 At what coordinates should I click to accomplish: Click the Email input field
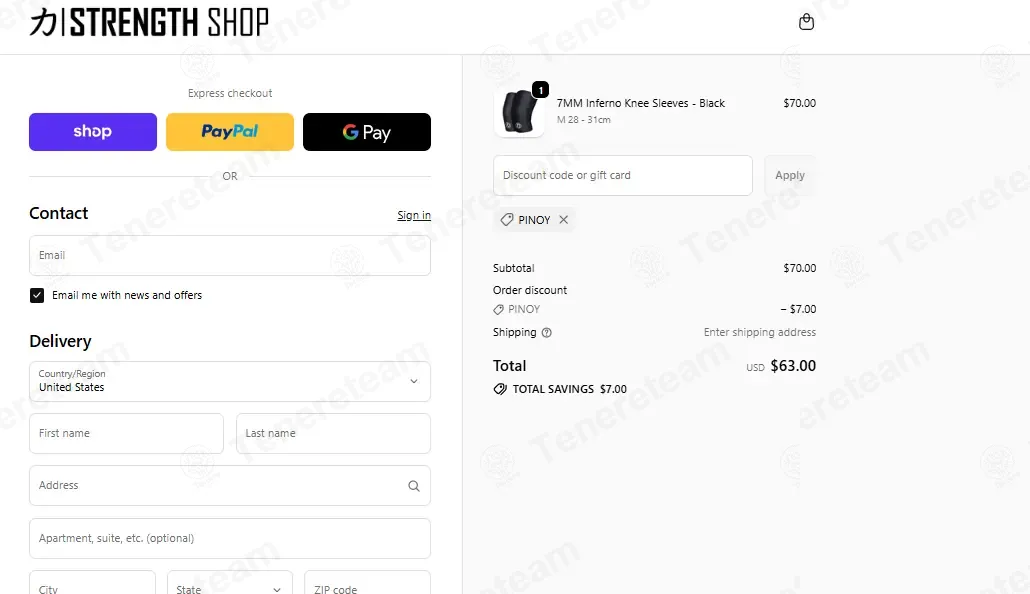coord(230,256)
